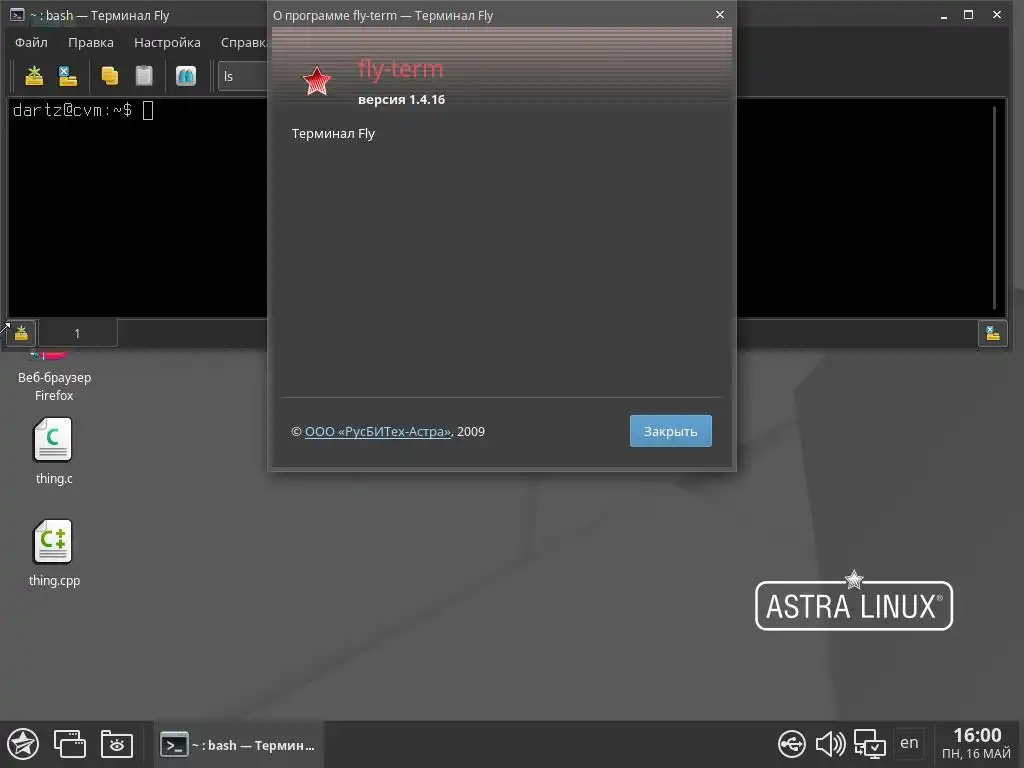
Task: Click the yellow copy icon in the toolbar
Action: click(110, 76)
